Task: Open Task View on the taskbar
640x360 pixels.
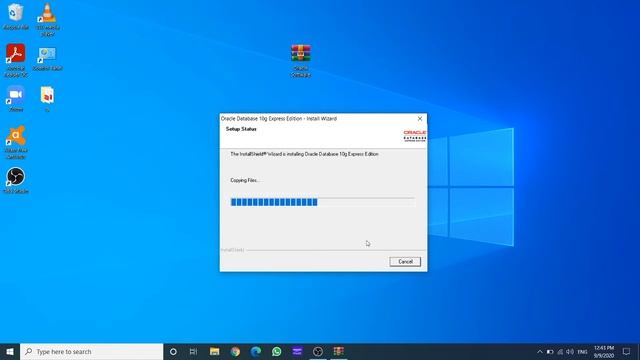Action: pyautogui.click(x=193, y=351)
